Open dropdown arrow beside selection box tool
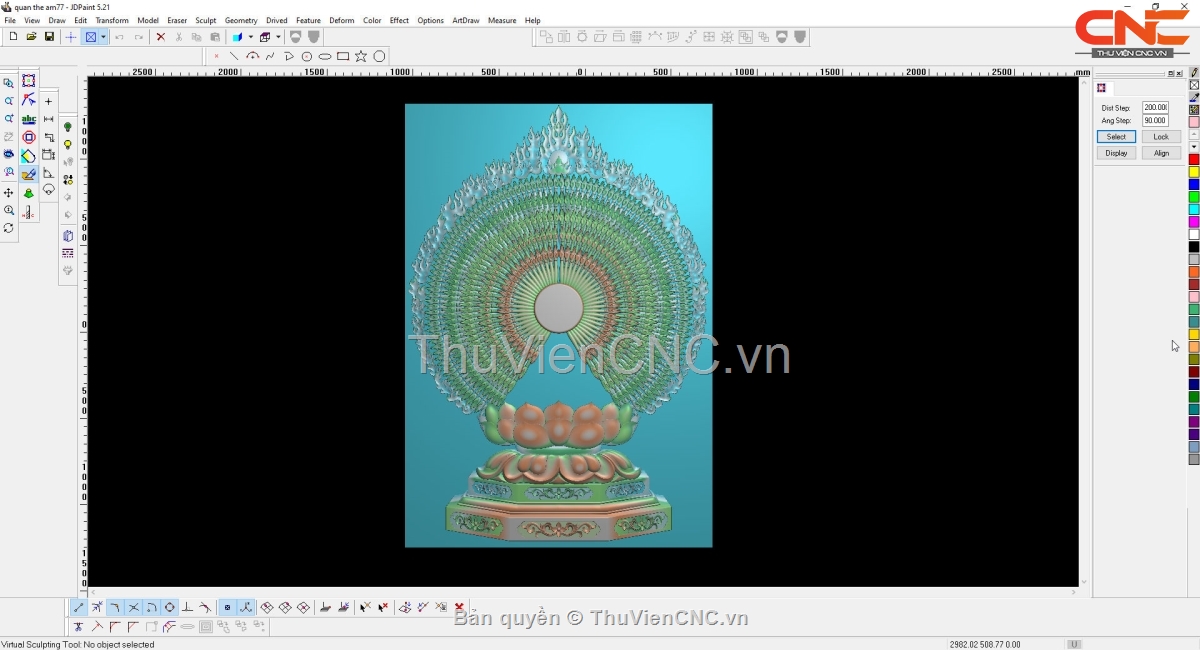The width and height of the screenshot is (1200, 650). [x=103, y=37]
